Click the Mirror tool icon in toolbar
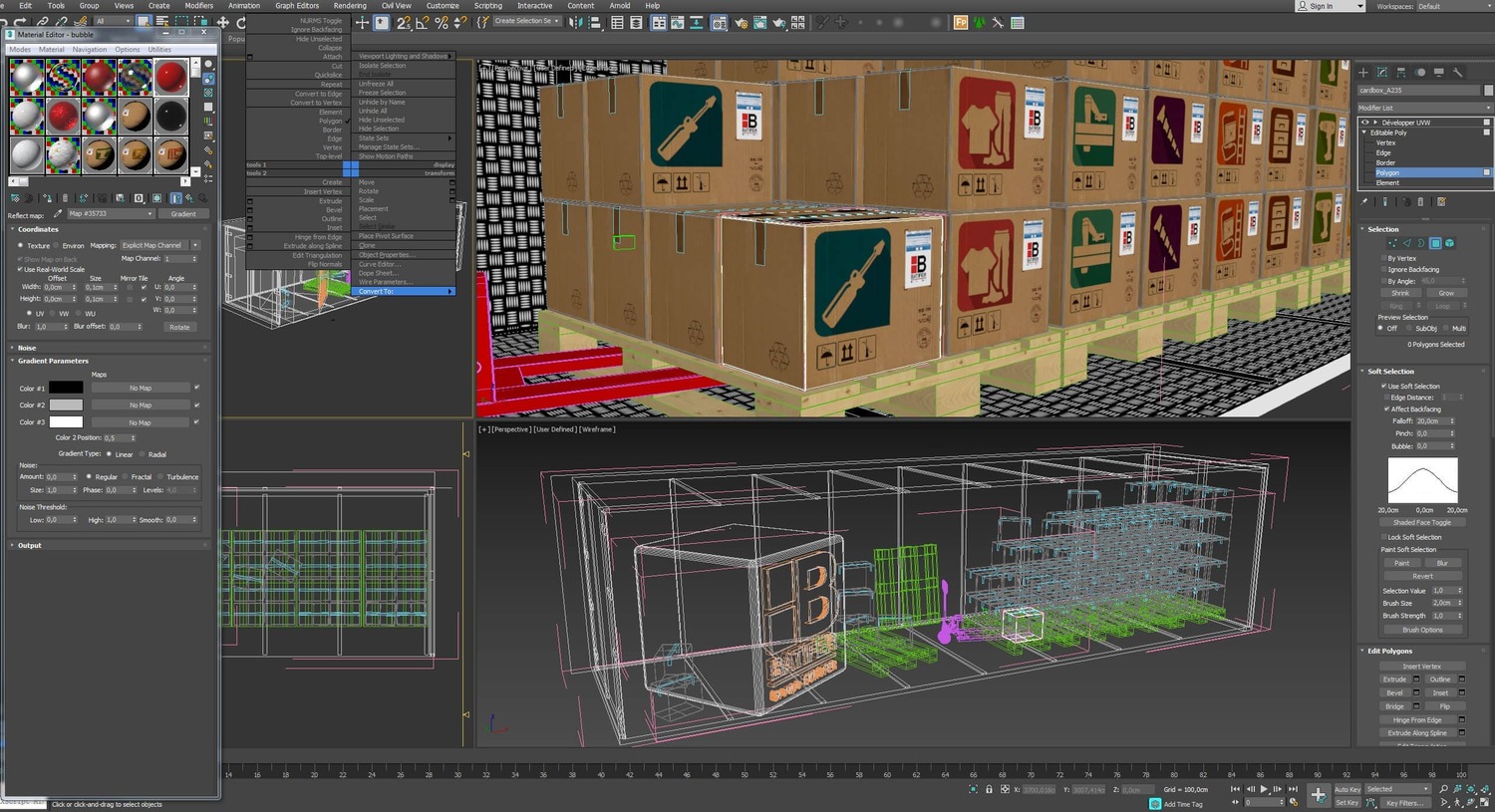 (577, 22)
